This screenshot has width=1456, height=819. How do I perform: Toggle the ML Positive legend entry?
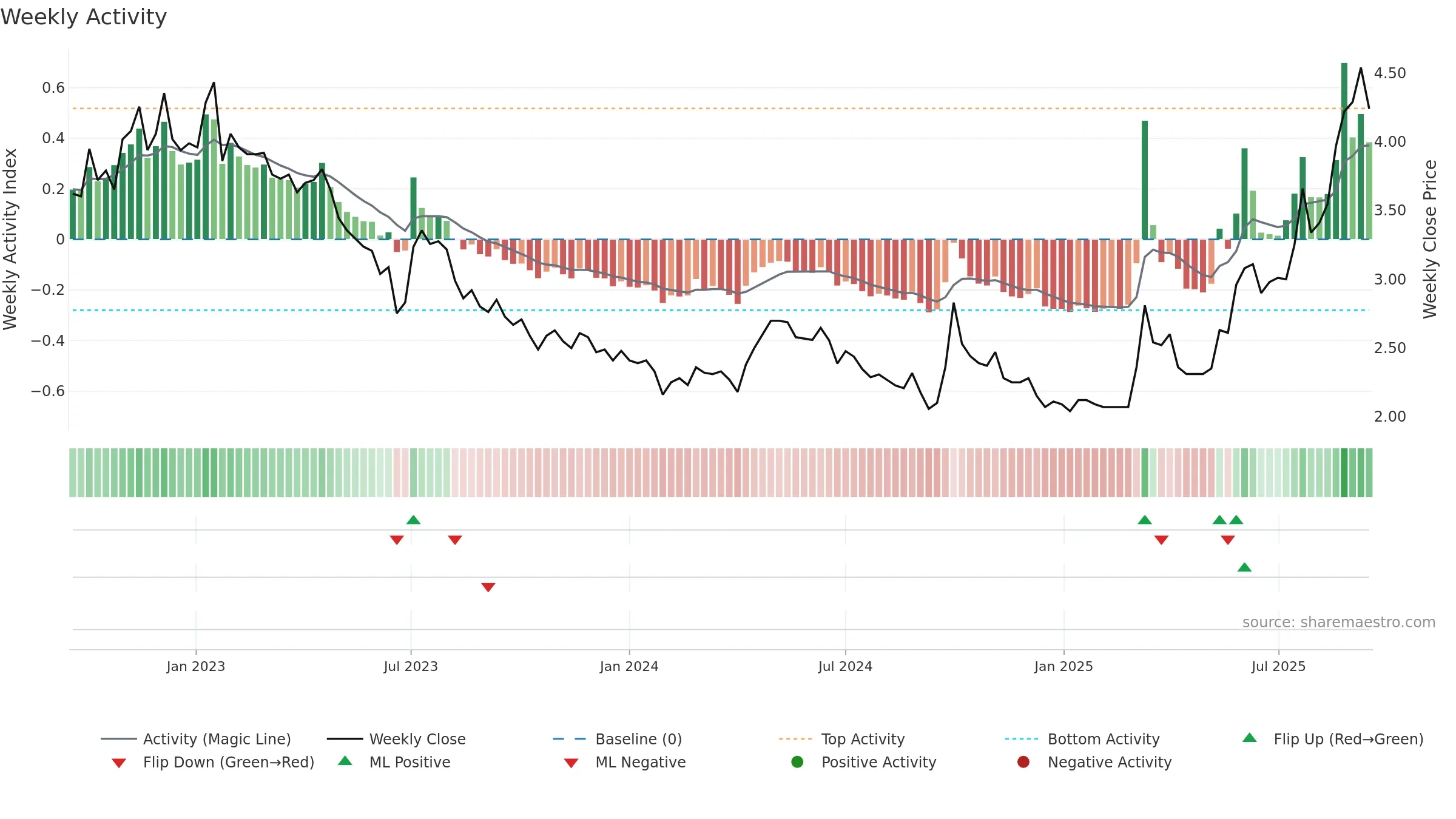pos(394,762)
